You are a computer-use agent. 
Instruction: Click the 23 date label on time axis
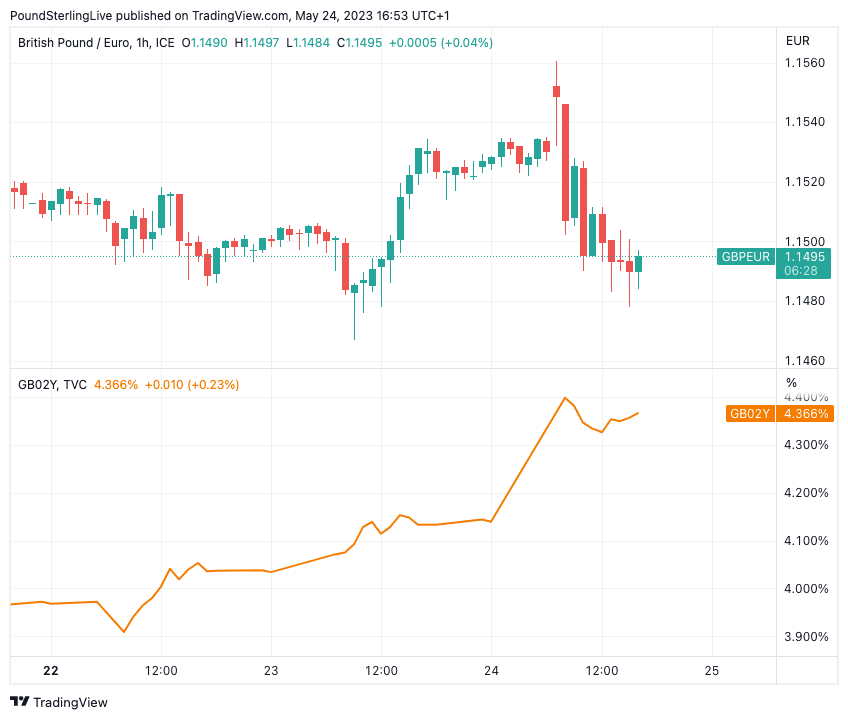[x=271, y=670]
